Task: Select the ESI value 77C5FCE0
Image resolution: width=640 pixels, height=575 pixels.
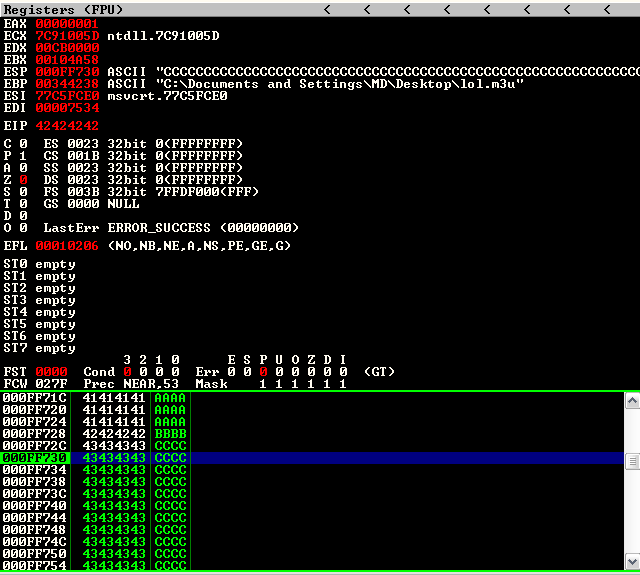Action: click(x=67, y=96)
